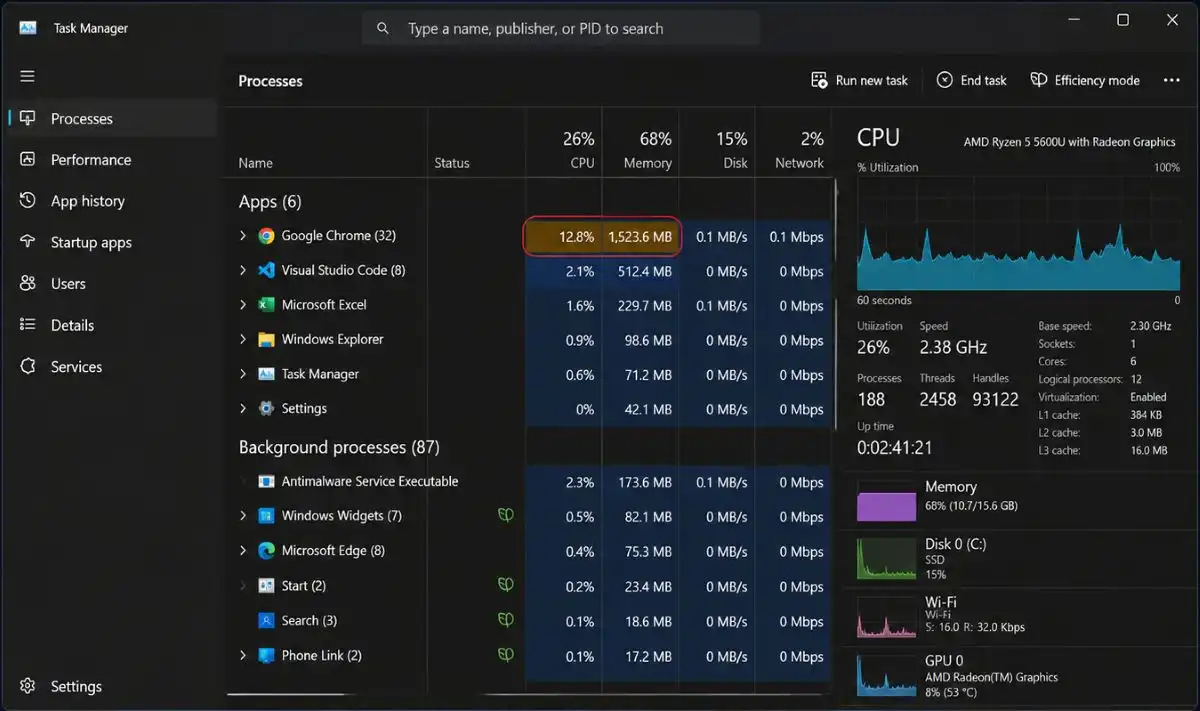Open the Users page
The height and width of the screenshot is (711, 1200).
(113, 284)
